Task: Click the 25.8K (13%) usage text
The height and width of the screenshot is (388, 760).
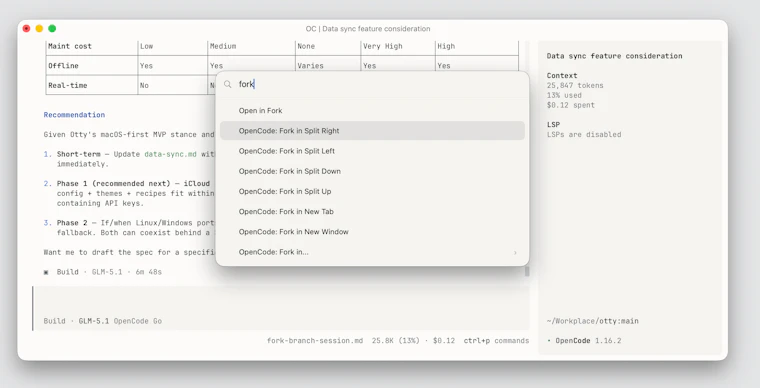Action: (396, 341)
